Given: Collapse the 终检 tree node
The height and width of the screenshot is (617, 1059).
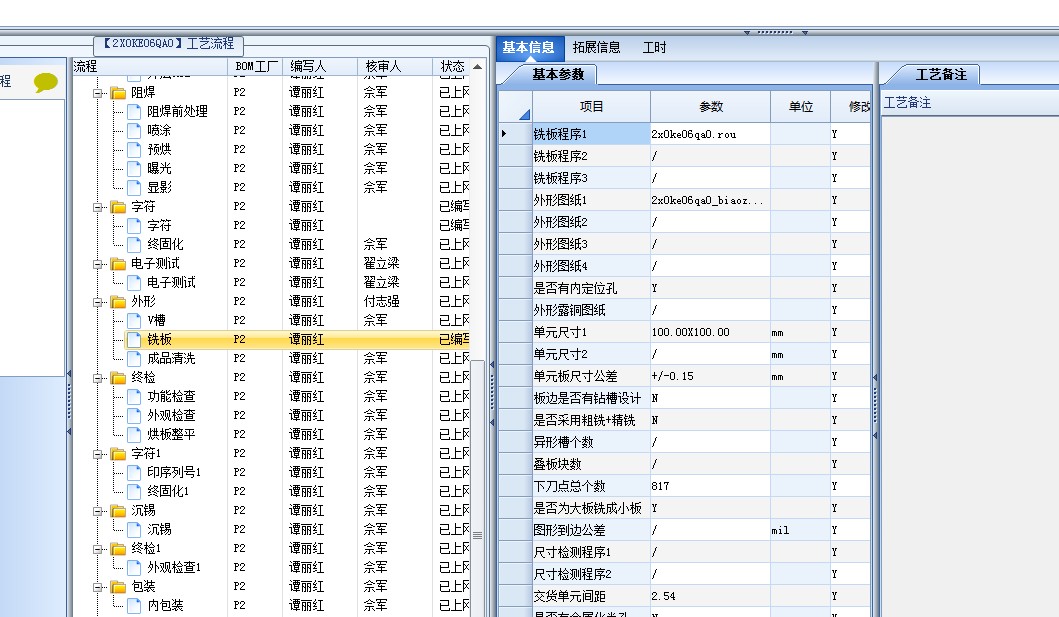Looking at the screenshot, I should pos(98,378).
